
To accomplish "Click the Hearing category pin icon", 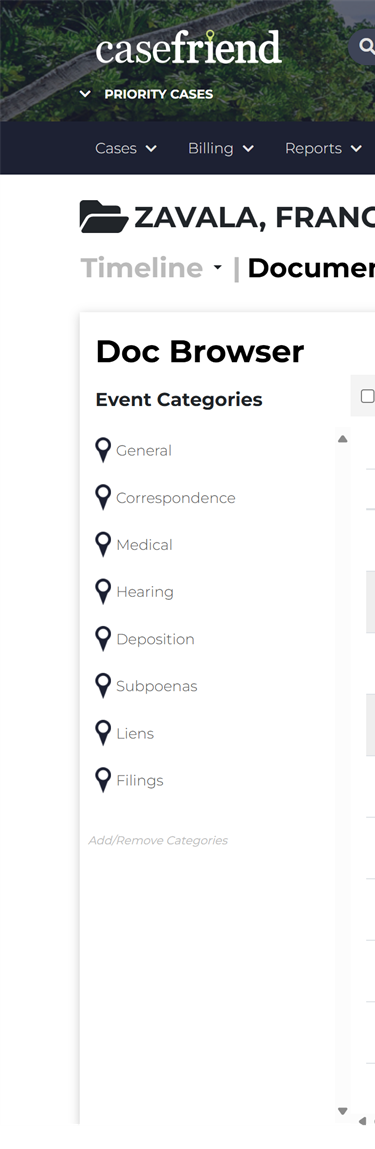I will 103,591.
